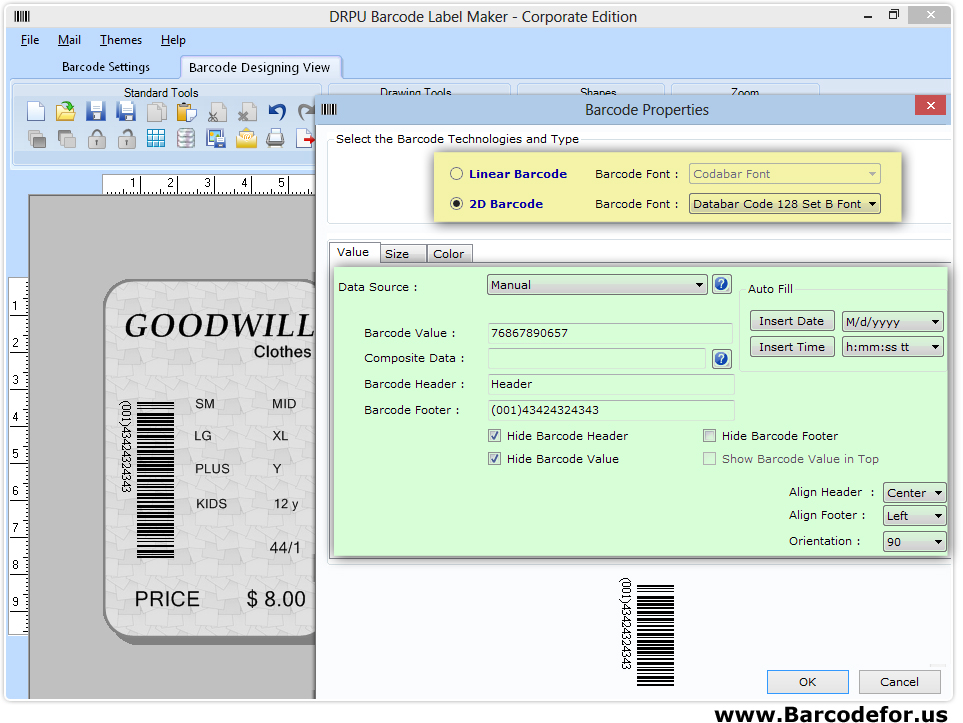Switch to the Color tab
The image size is (963, 723).
448,254
